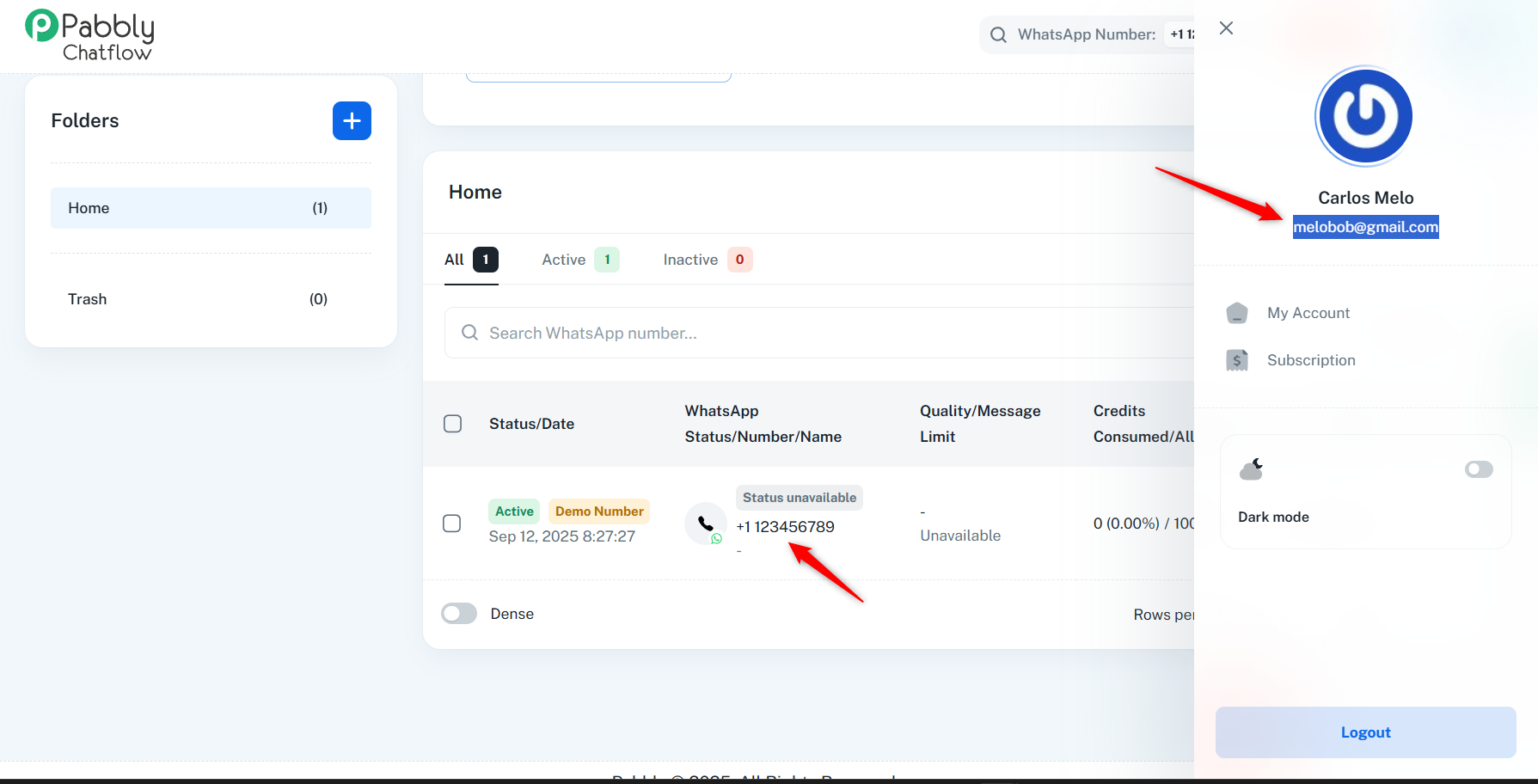Image resolution: width=1538 pixels, height=784 pixels.
Task: Open the Subscription link
Action: coord(1310,360)
